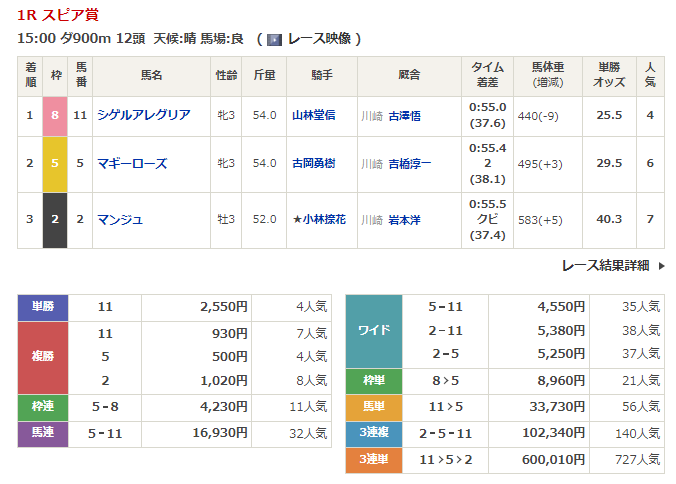Open horse マンジュ profile

coord(118,219)
